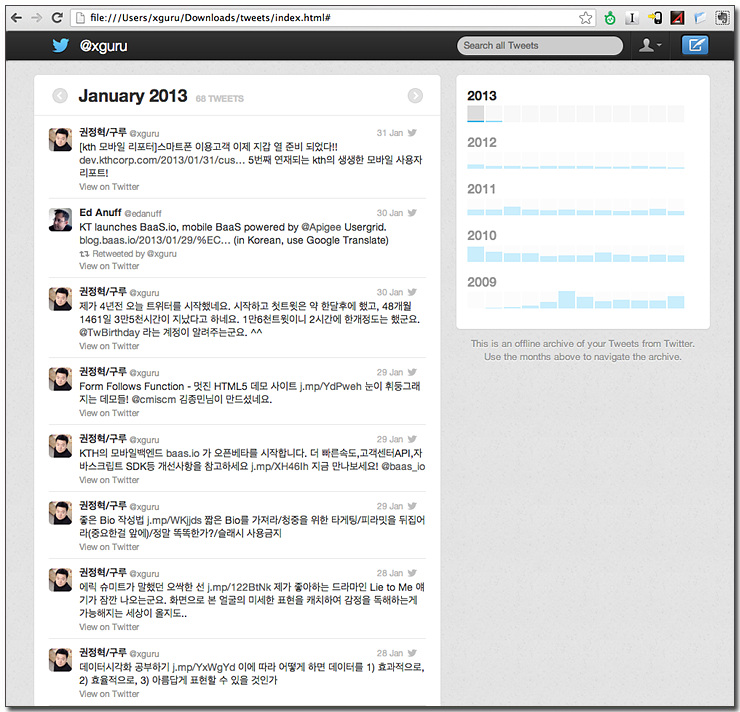The image size is (740, 712).
Task: Select the tallest bar in the 2011 chart
Action: tap(512, 207)
